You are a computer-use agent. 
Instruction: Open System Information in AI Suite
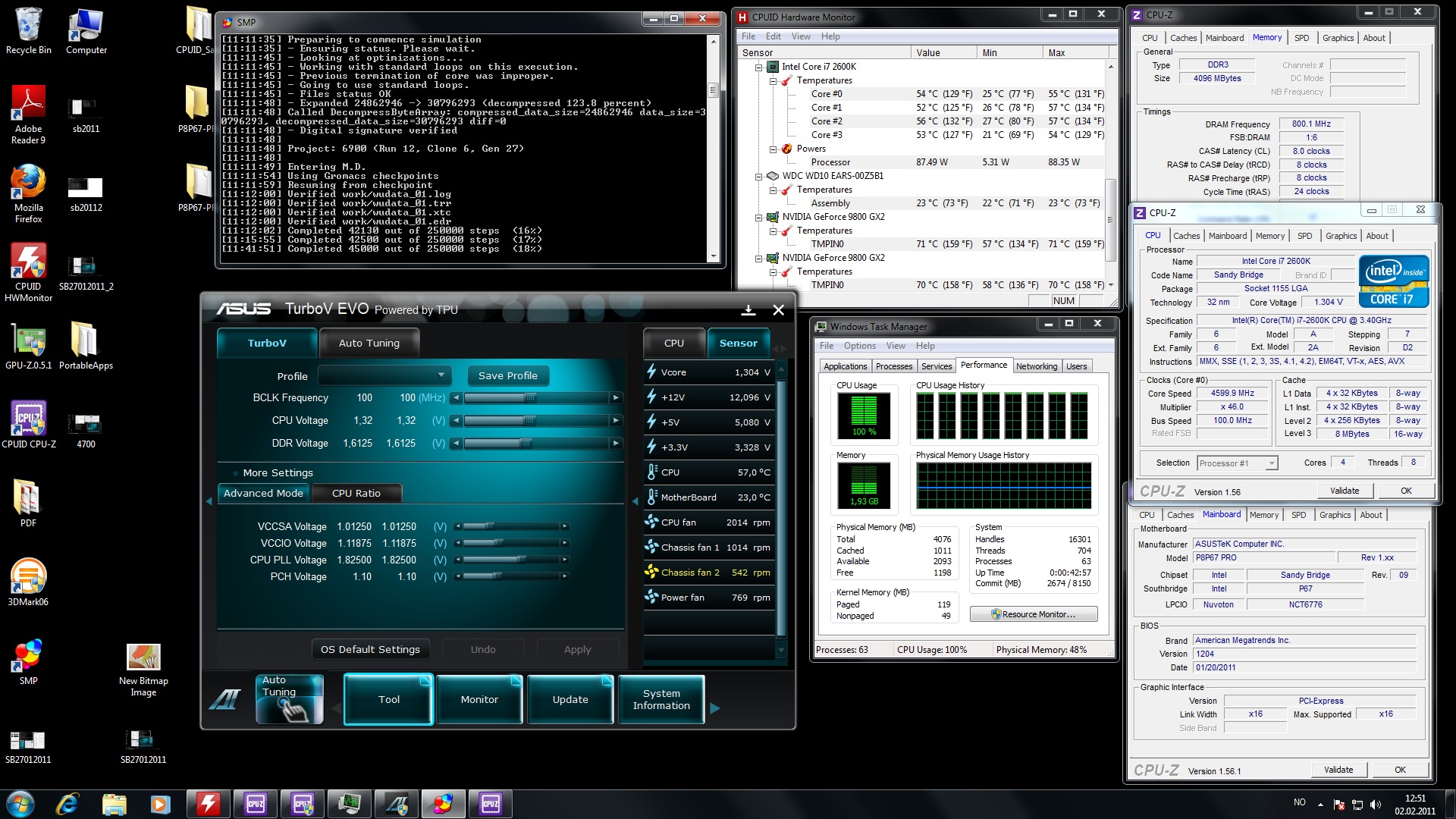[x=661, y=699]
